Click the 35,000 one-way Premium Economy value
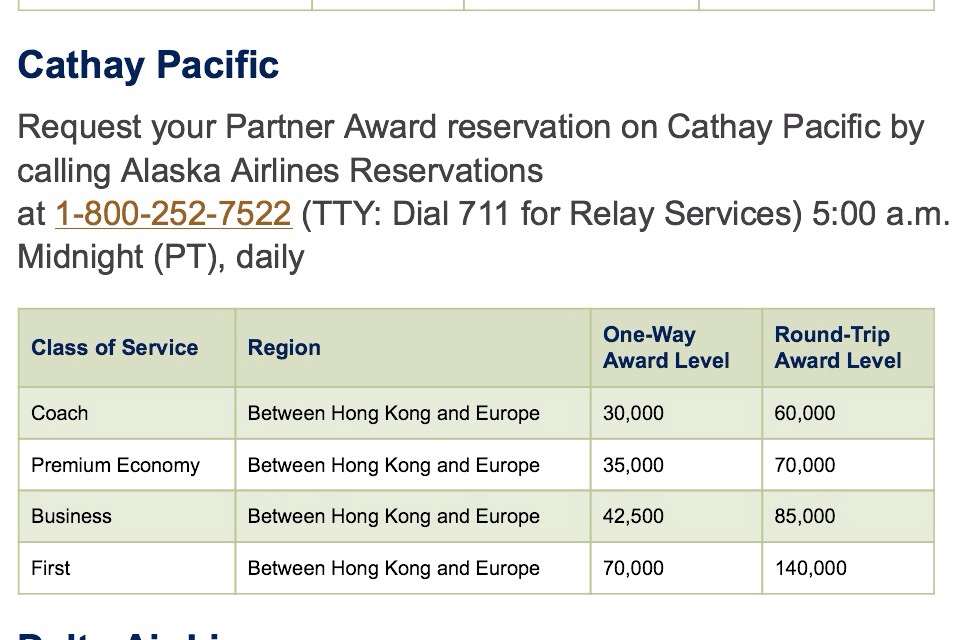This screenshot has width=960, height=640. pos(633,465)
